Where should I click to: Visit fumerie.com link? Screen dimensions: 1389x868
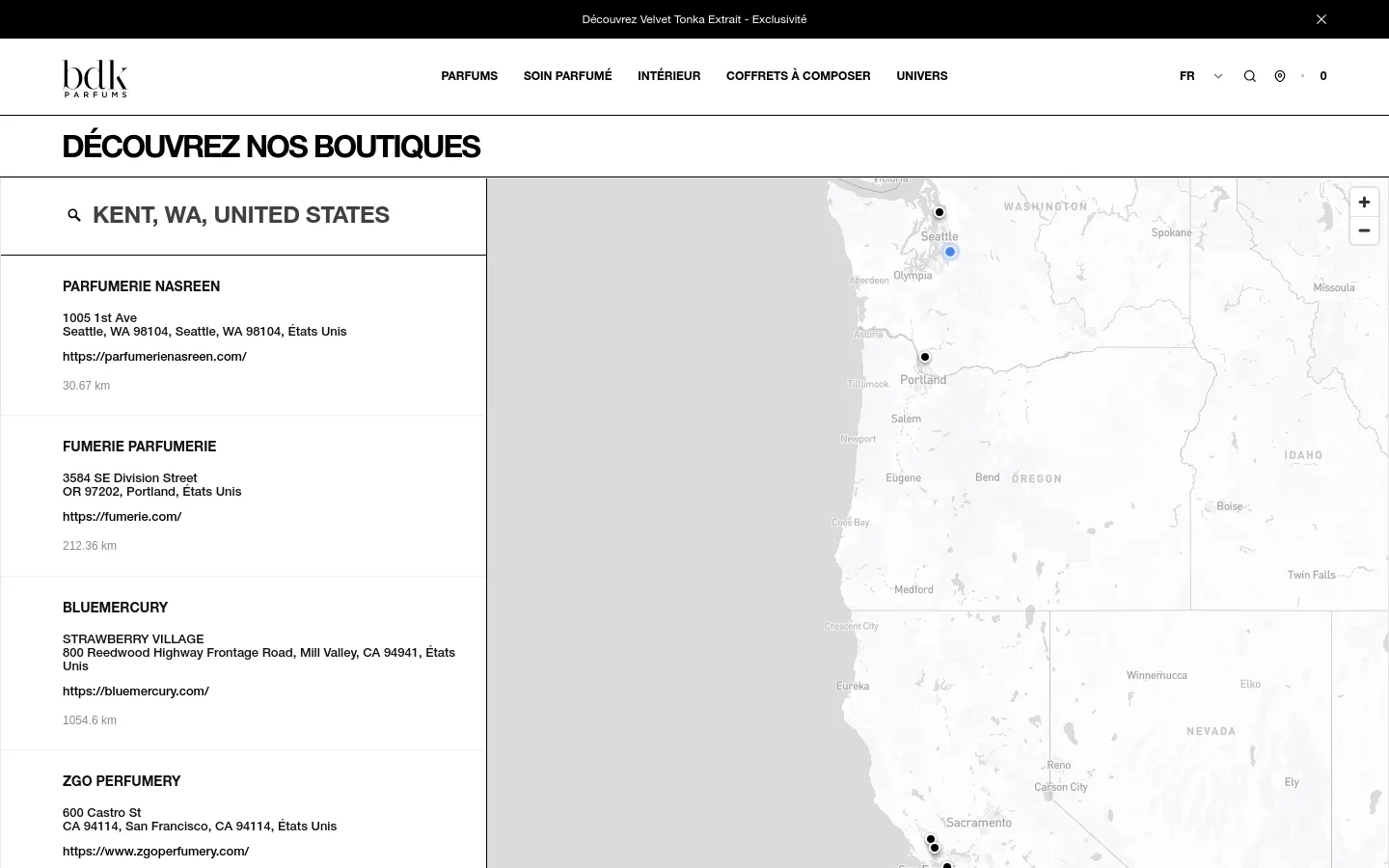point(123,516)
